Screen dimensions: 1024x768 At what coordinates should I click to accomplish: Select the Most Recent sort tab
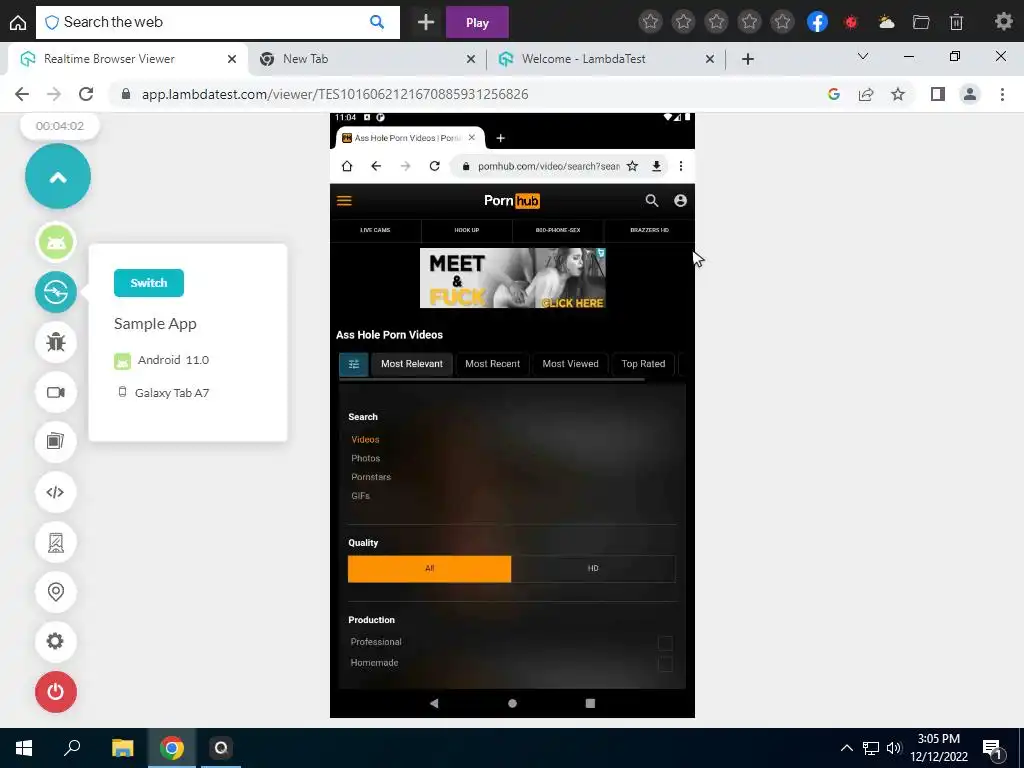pyautogui.click(x=492, y=364)
